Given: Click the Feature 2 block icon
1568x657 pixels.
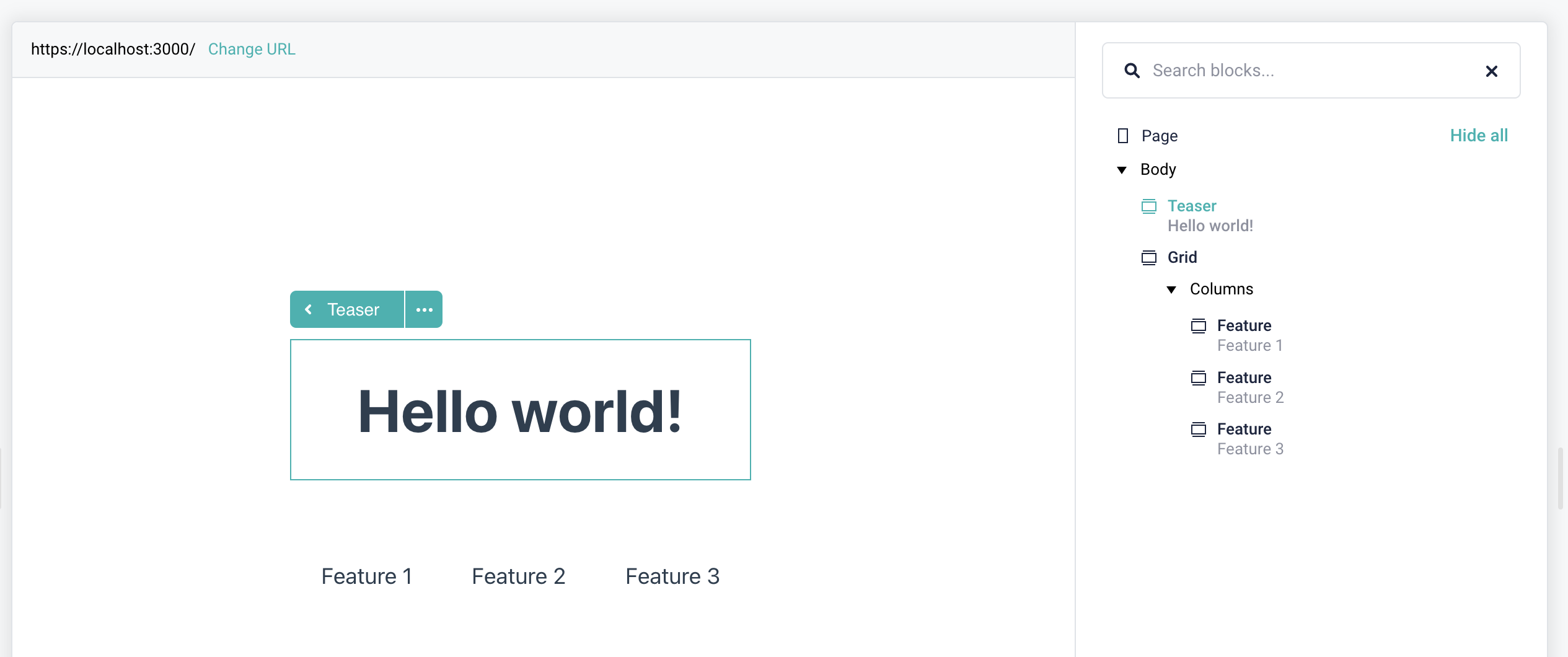Looking at the screenshot, I should [1200, 377].
